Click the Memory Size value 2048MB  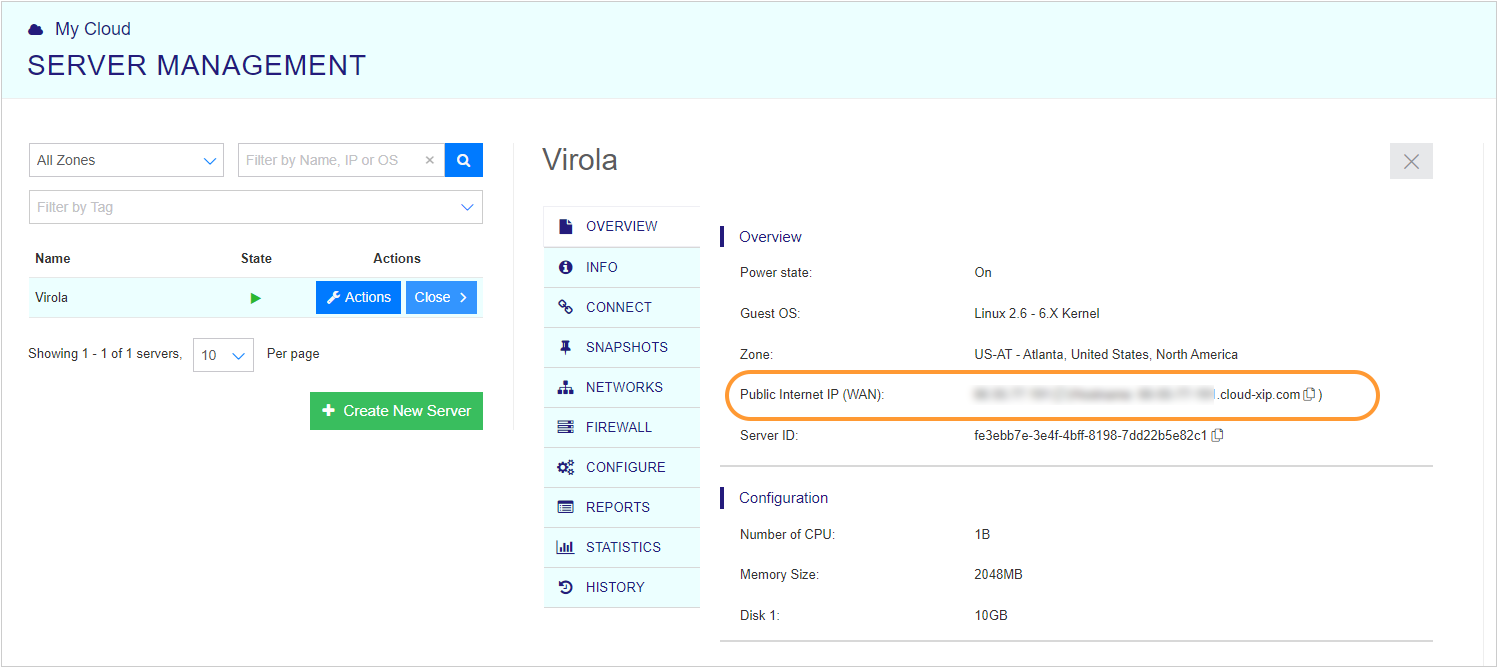pos(999,574)
